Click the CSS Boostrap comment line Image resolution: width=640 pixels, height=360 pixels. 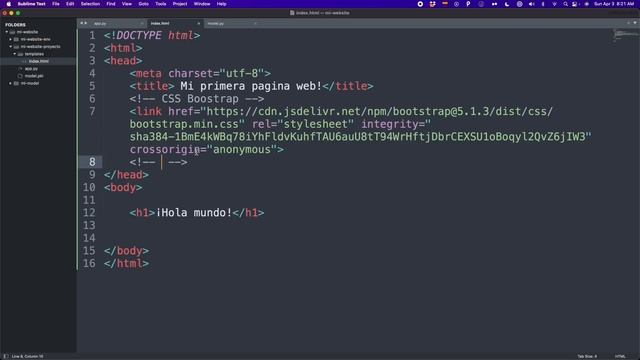197,99
